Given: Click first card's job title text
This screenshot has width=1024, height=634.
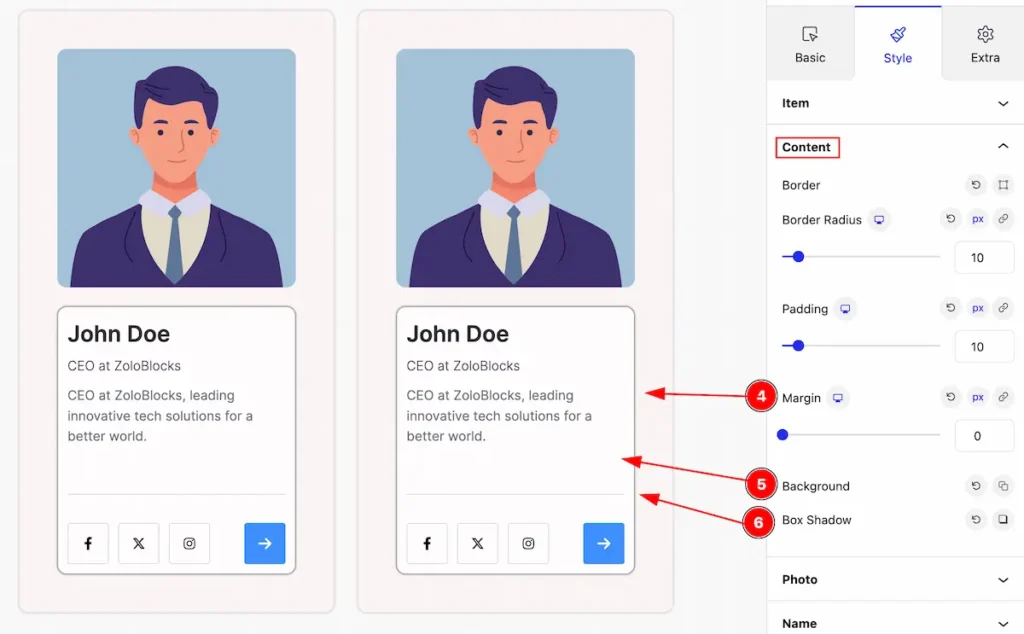Looking at the screenshot, I should click(x=124, y=366).
